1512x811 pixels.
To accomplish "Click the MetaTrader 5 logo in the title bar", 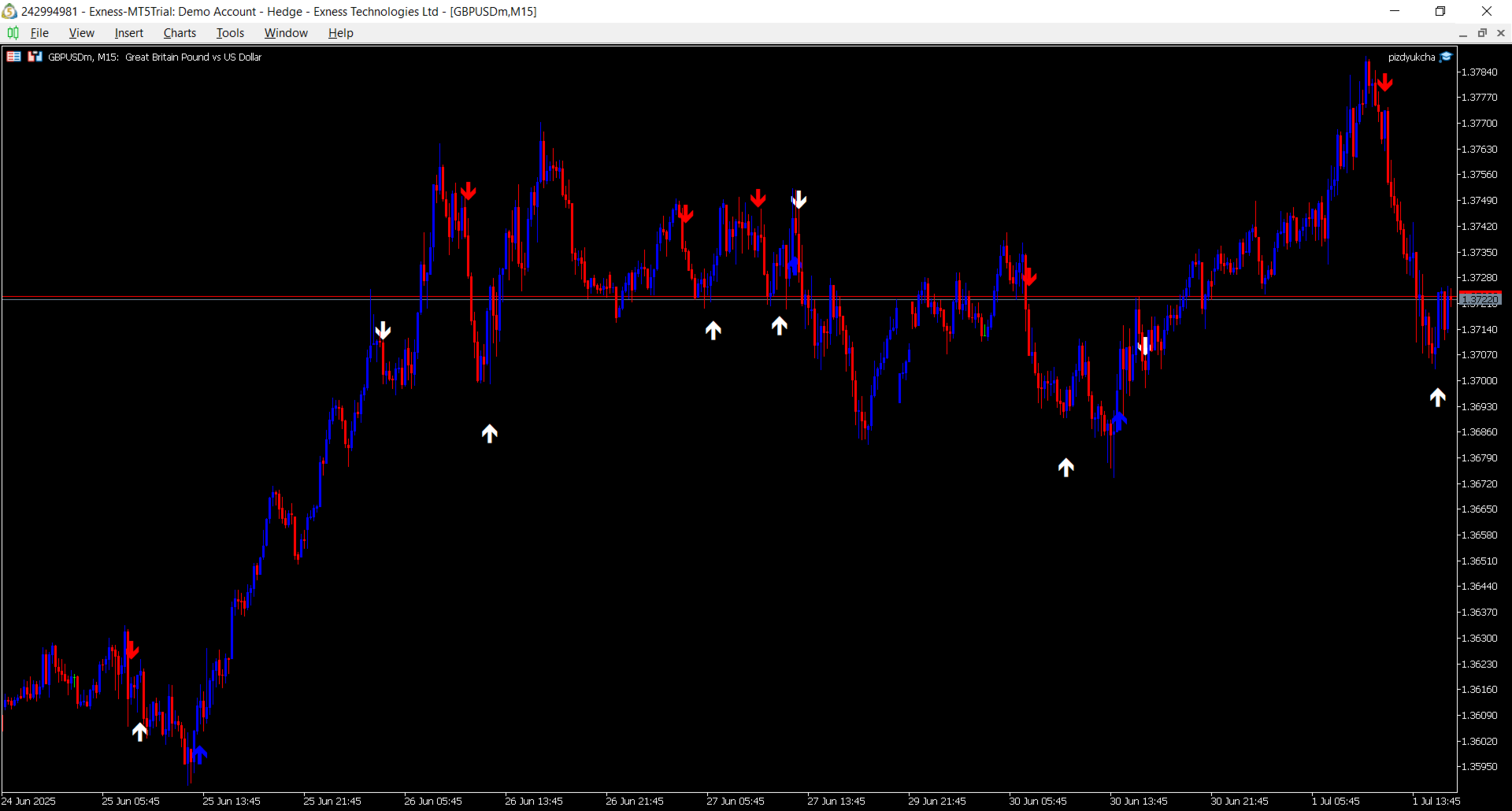I will (9, 11).
